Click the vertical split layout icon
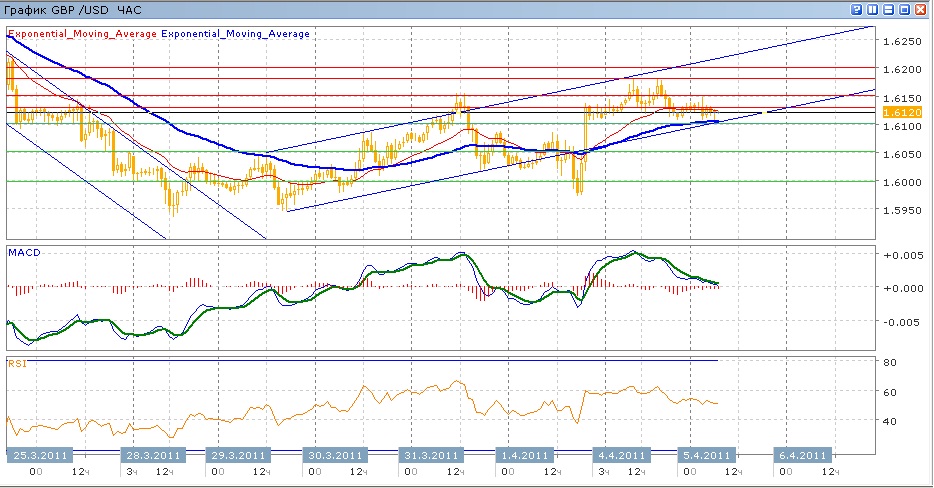 pos(873,9)
